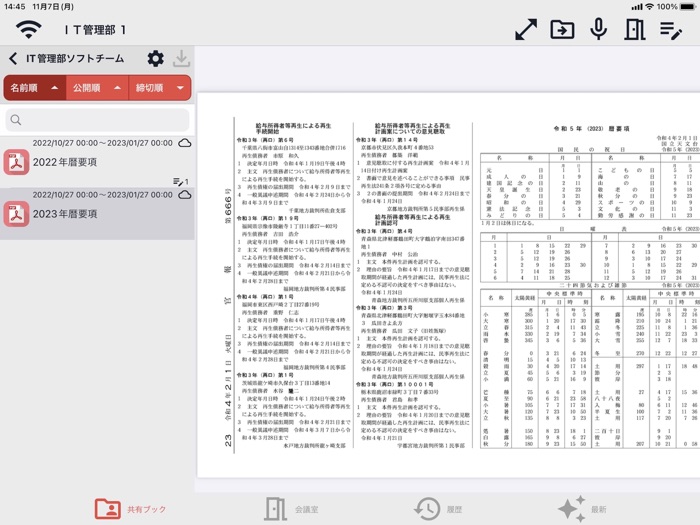
Task: Switch to 会議室 tab
Action: (291, 509)
